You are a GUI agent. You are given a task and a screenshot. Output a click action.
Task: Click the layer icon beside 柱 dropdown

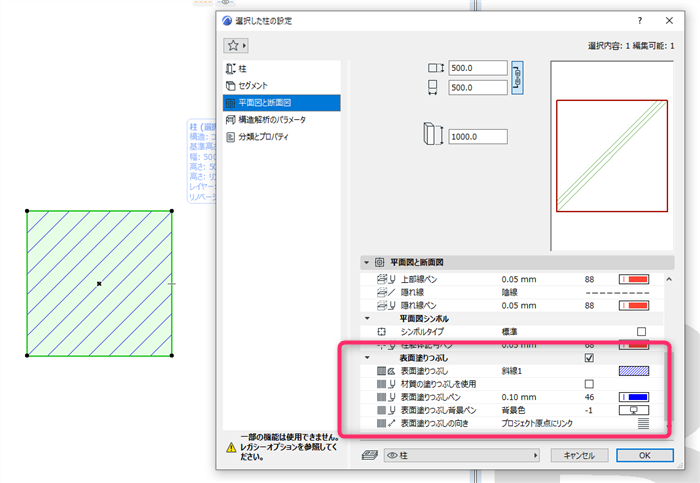(370, 455)
